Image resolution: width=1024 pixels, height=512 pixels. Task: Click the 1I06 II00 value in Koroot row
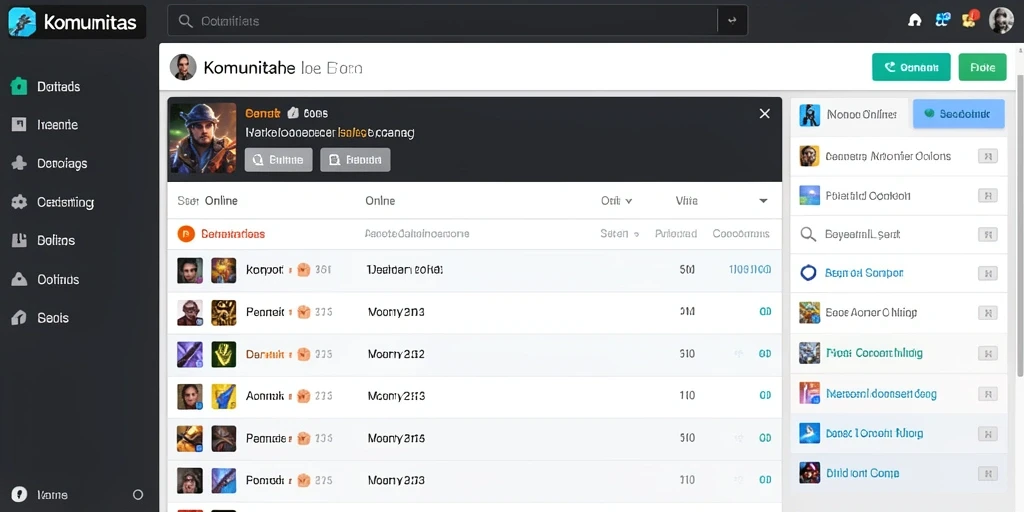[x=750, y=270]
